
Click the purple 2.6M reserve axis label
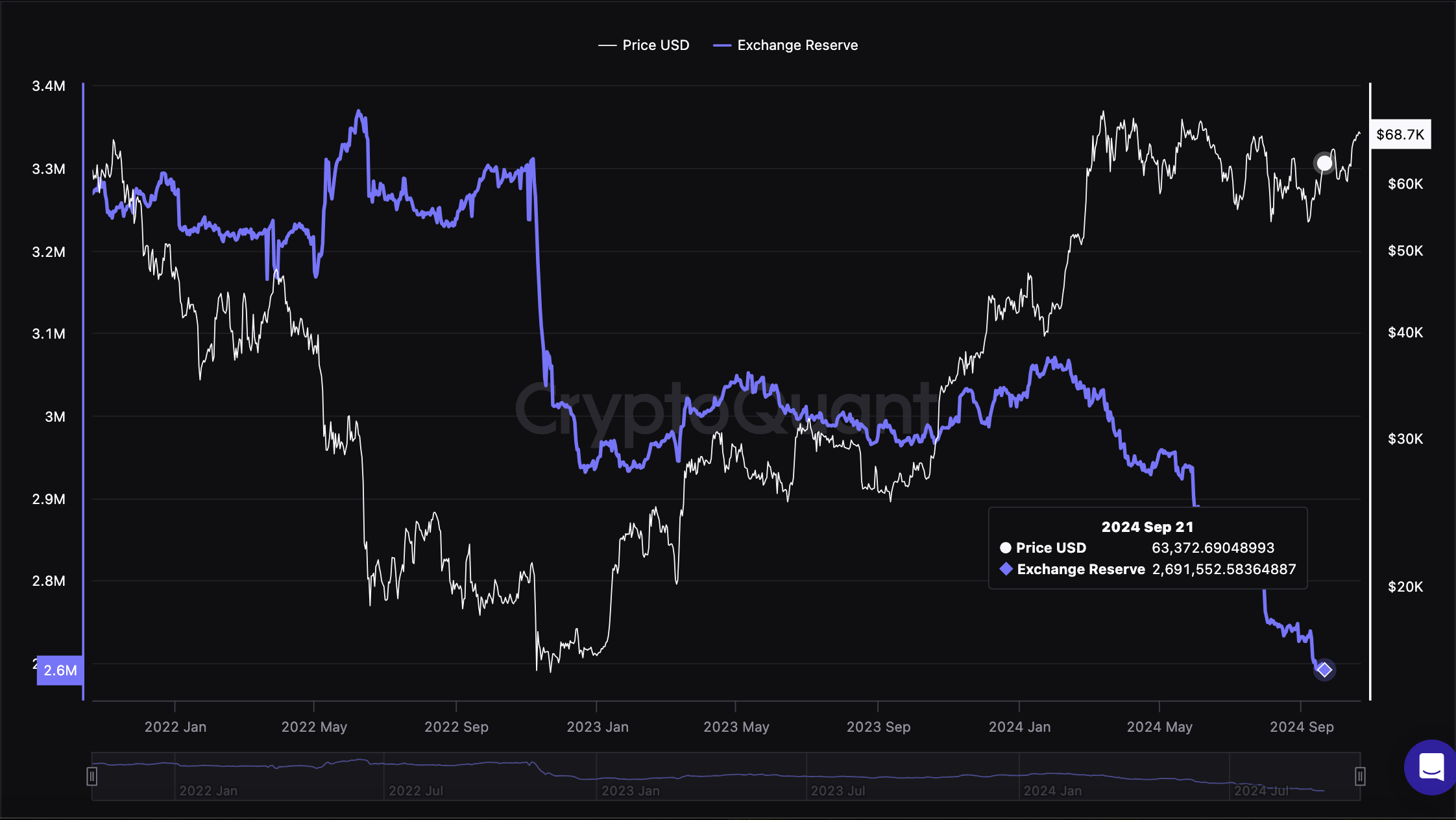click(x=60, y=670)
